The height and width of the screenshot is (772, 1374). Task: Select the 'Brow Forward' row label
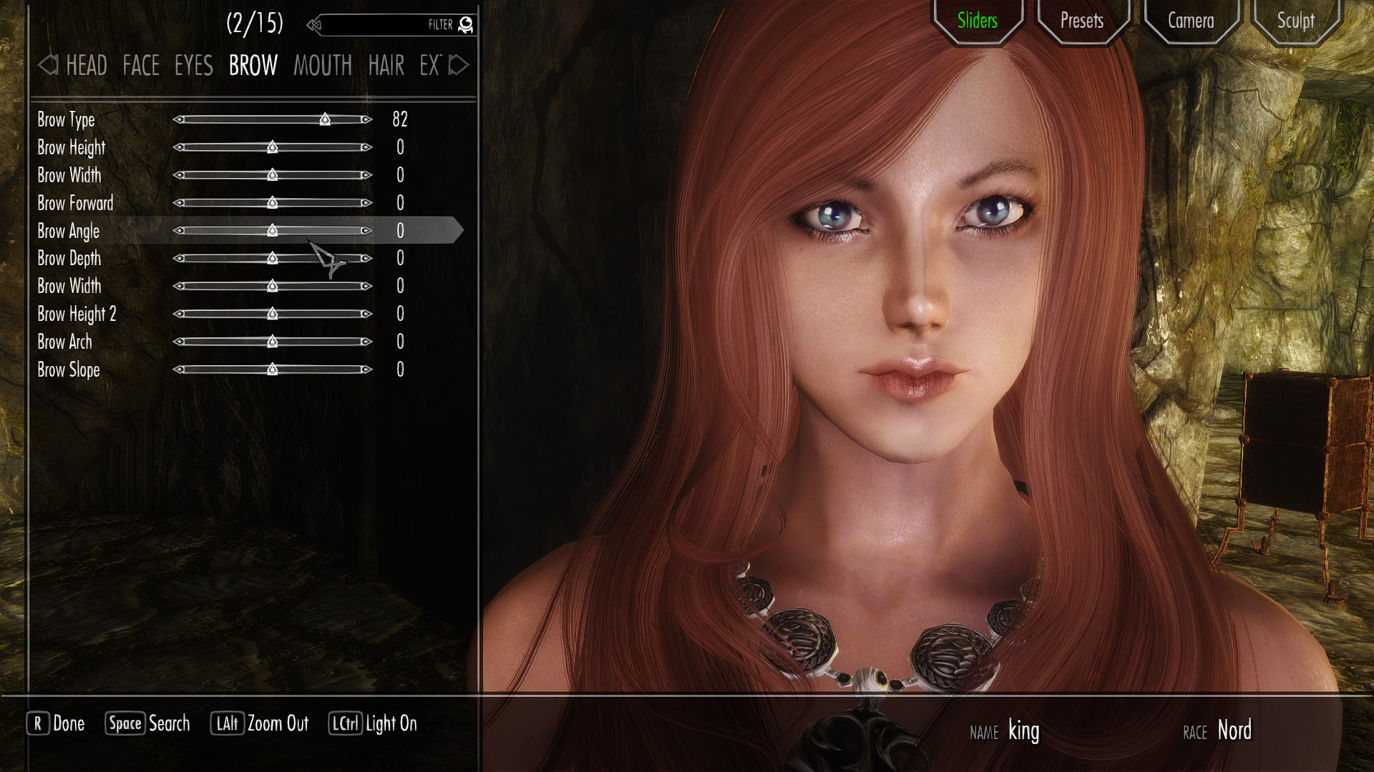(75, 203)
